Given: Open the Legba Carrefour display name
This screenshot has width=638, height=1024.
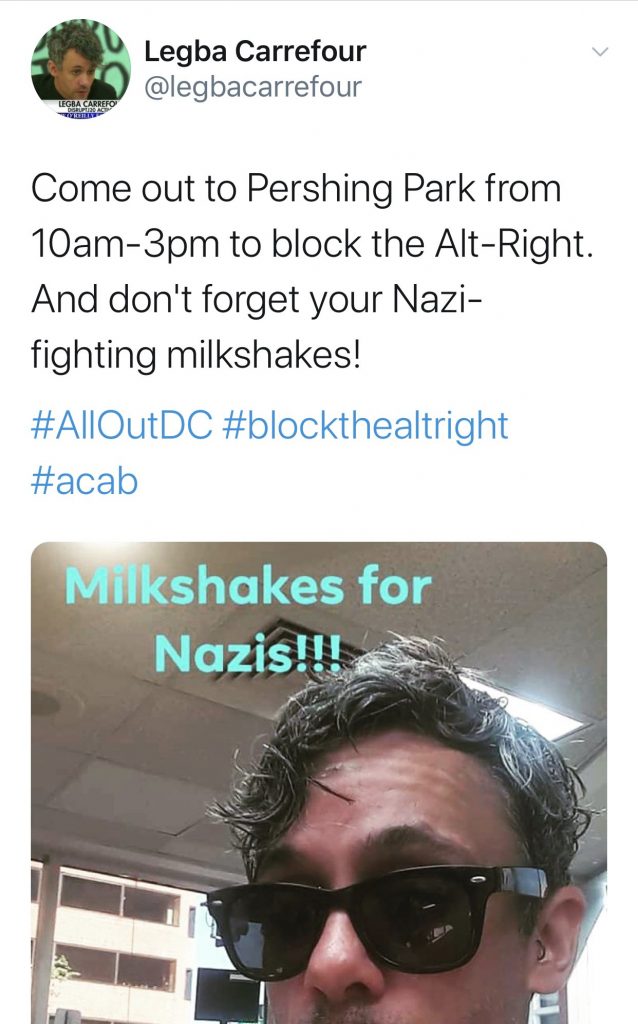Looking at the screenshot, I should (x=255, y=51).
